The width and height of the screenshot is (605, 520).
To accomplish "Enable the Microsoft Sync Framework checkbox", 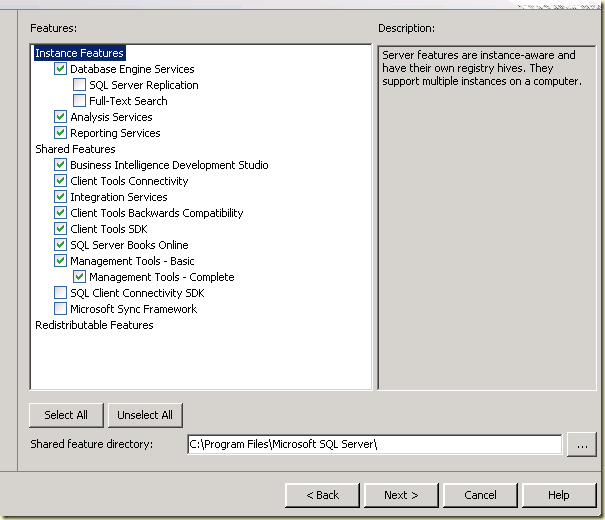I will tap(60, 309).
